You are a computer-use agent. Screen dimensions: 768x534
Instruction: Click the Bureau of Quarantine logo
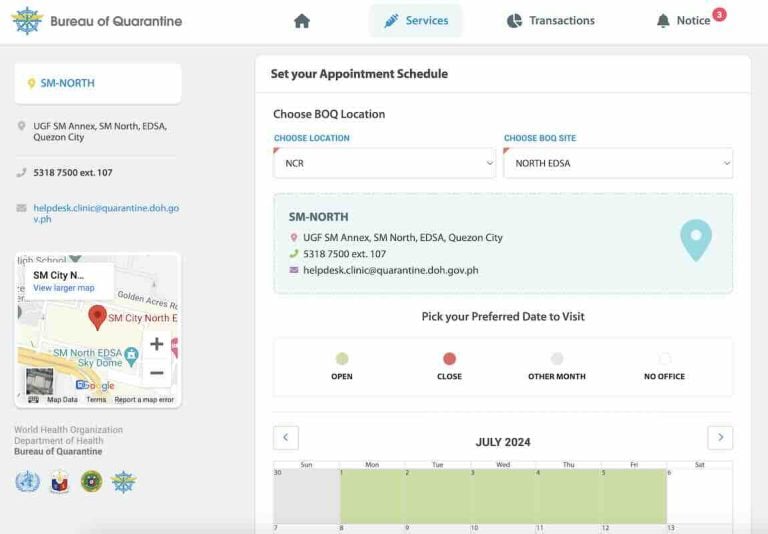click(x=27, y=21)
